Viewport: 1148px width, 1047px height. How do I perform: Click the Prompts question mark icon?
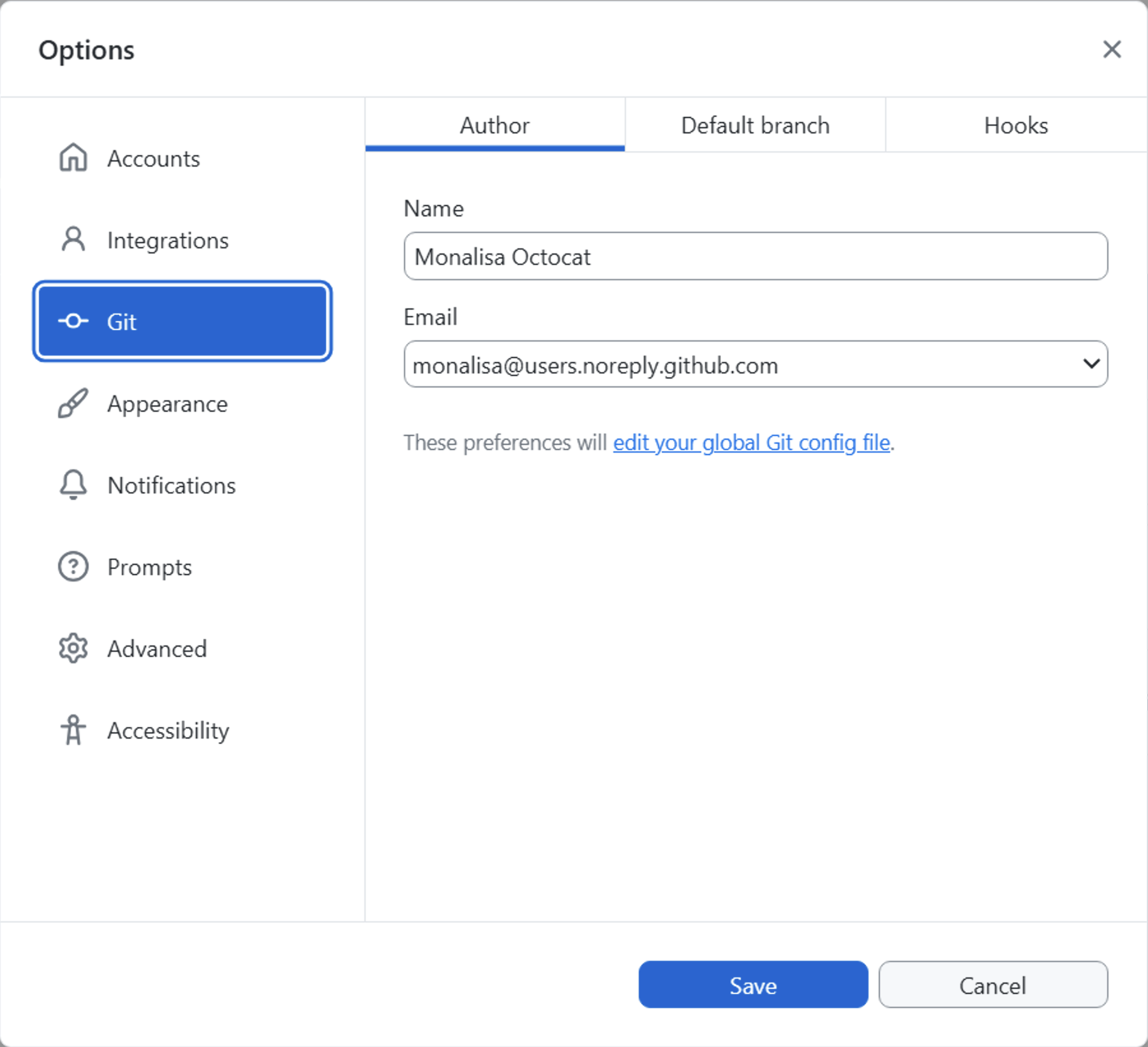pyautogui.click(x=73, y=567)
